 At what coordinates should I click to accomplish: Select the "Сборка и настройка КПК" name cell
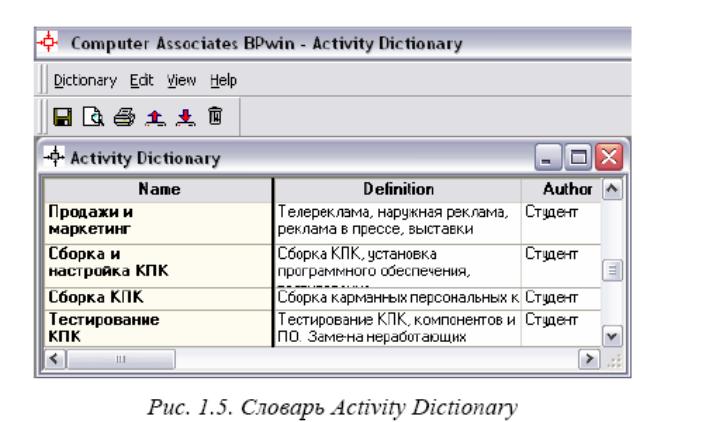[x=158, y=266]
